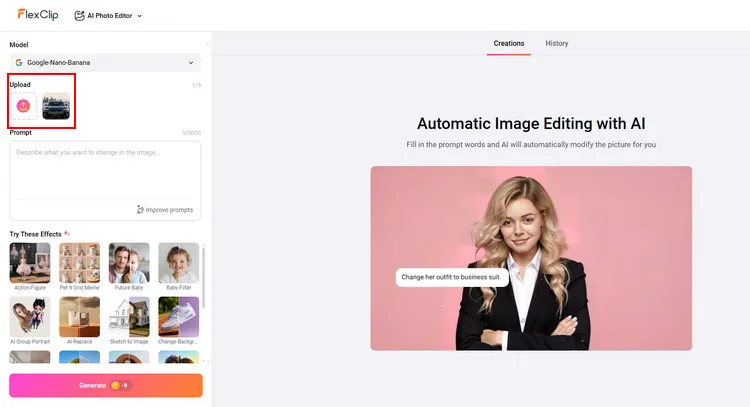Click the Try These Effects sparkle icon
The width and height of the screenshot is (750, 407).
coord(67,233)
